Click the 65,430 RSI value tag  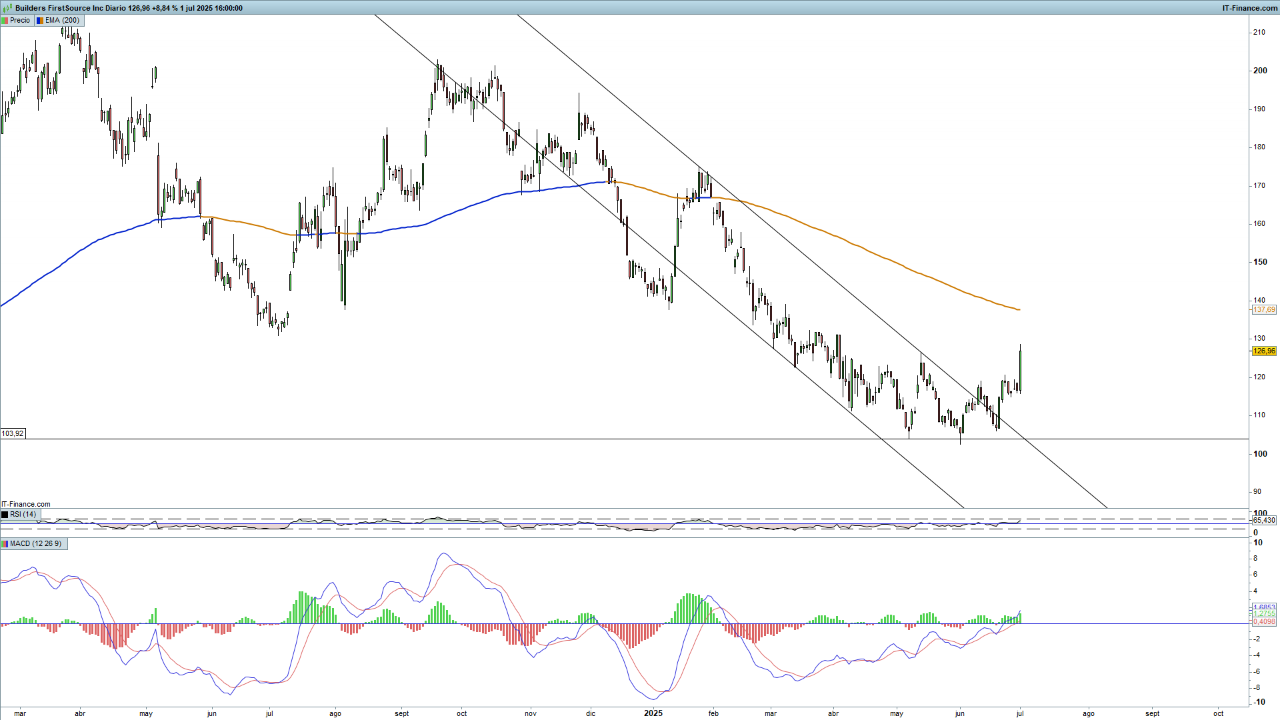point(1264,520)
